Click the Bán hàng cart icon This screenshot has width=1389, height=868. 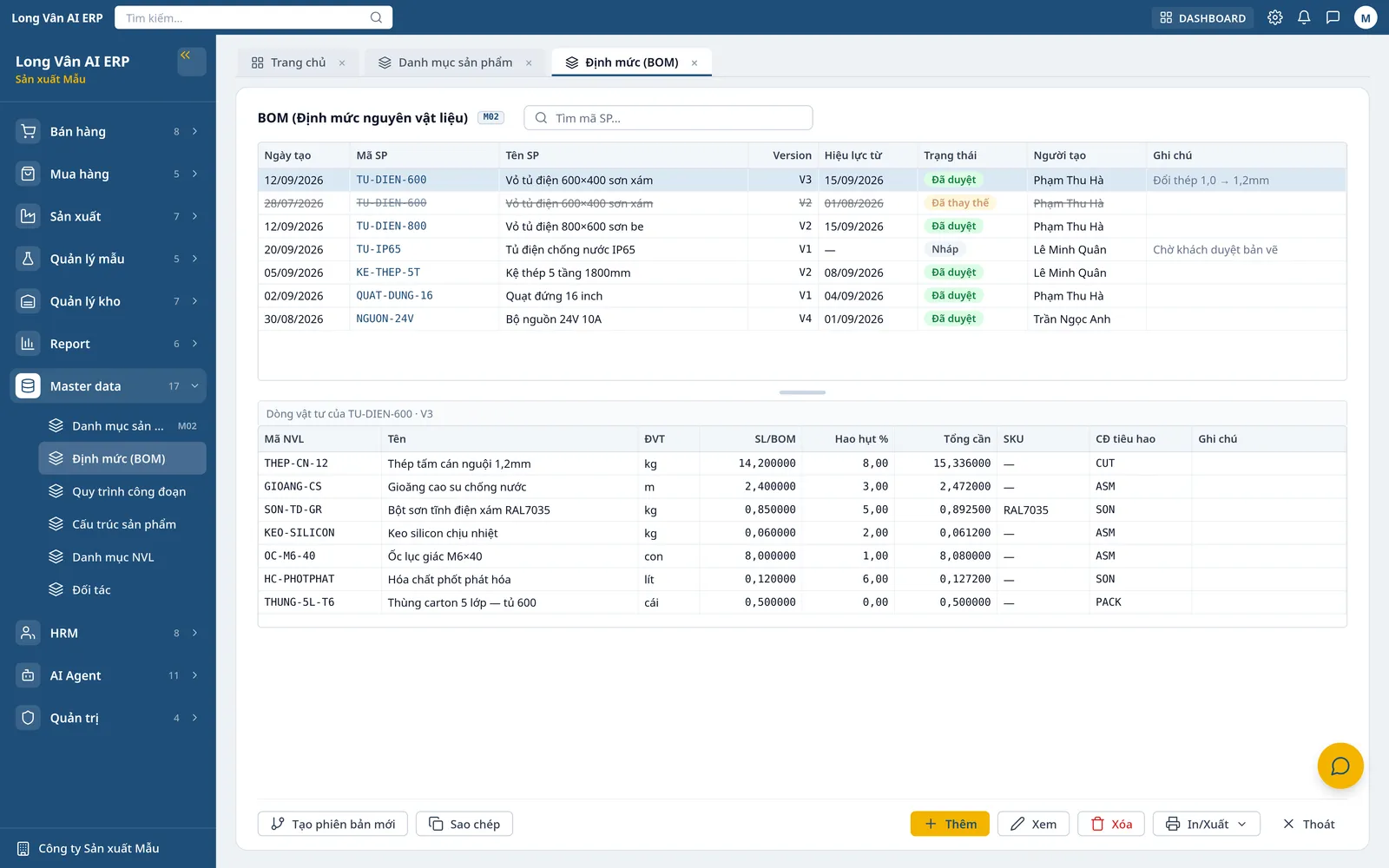pos(28,131)
